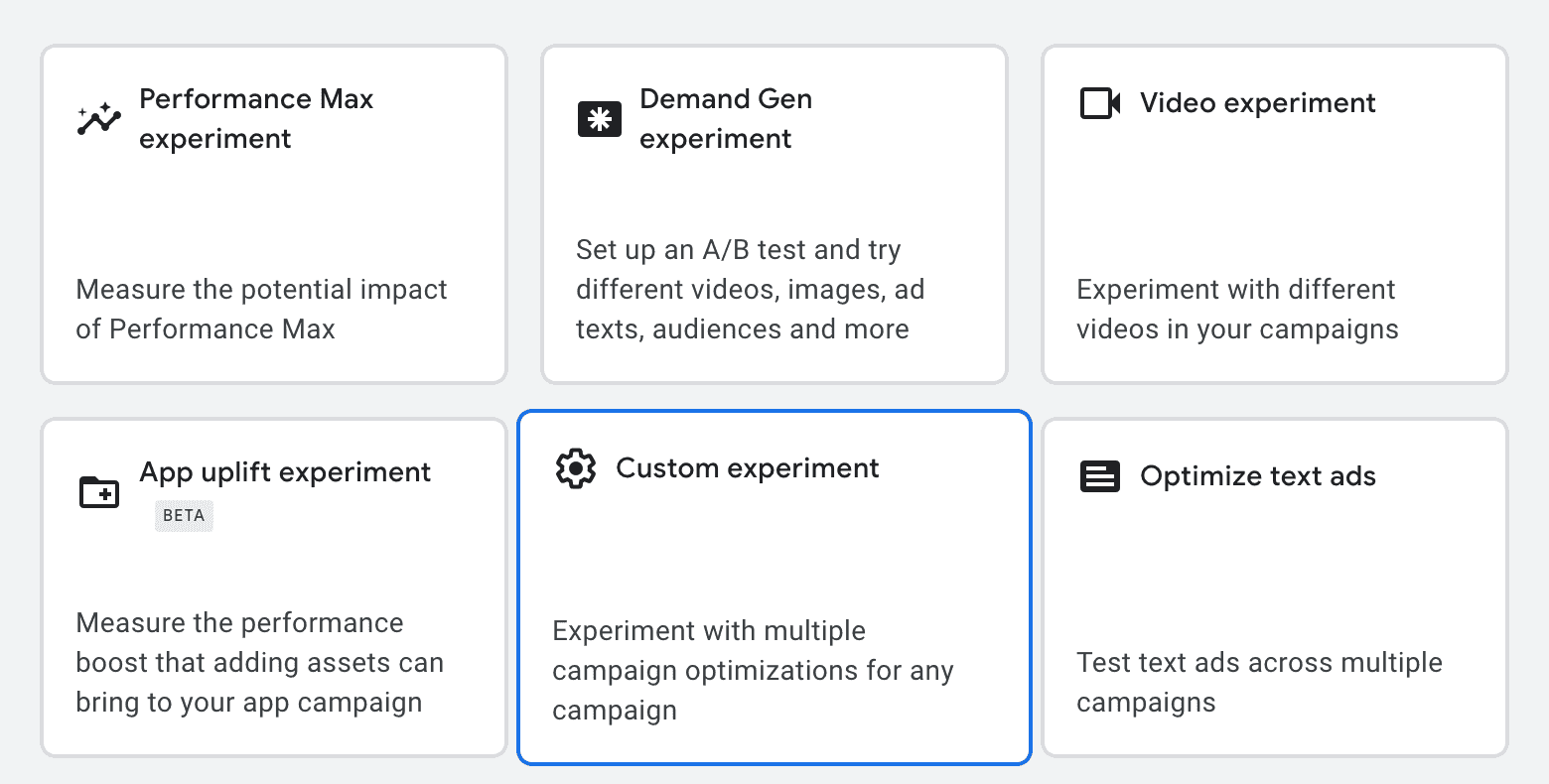
Task: Click the Performance Max experiment sparkle chart icon
Action: pyautogui.click(x=97, y=119)
